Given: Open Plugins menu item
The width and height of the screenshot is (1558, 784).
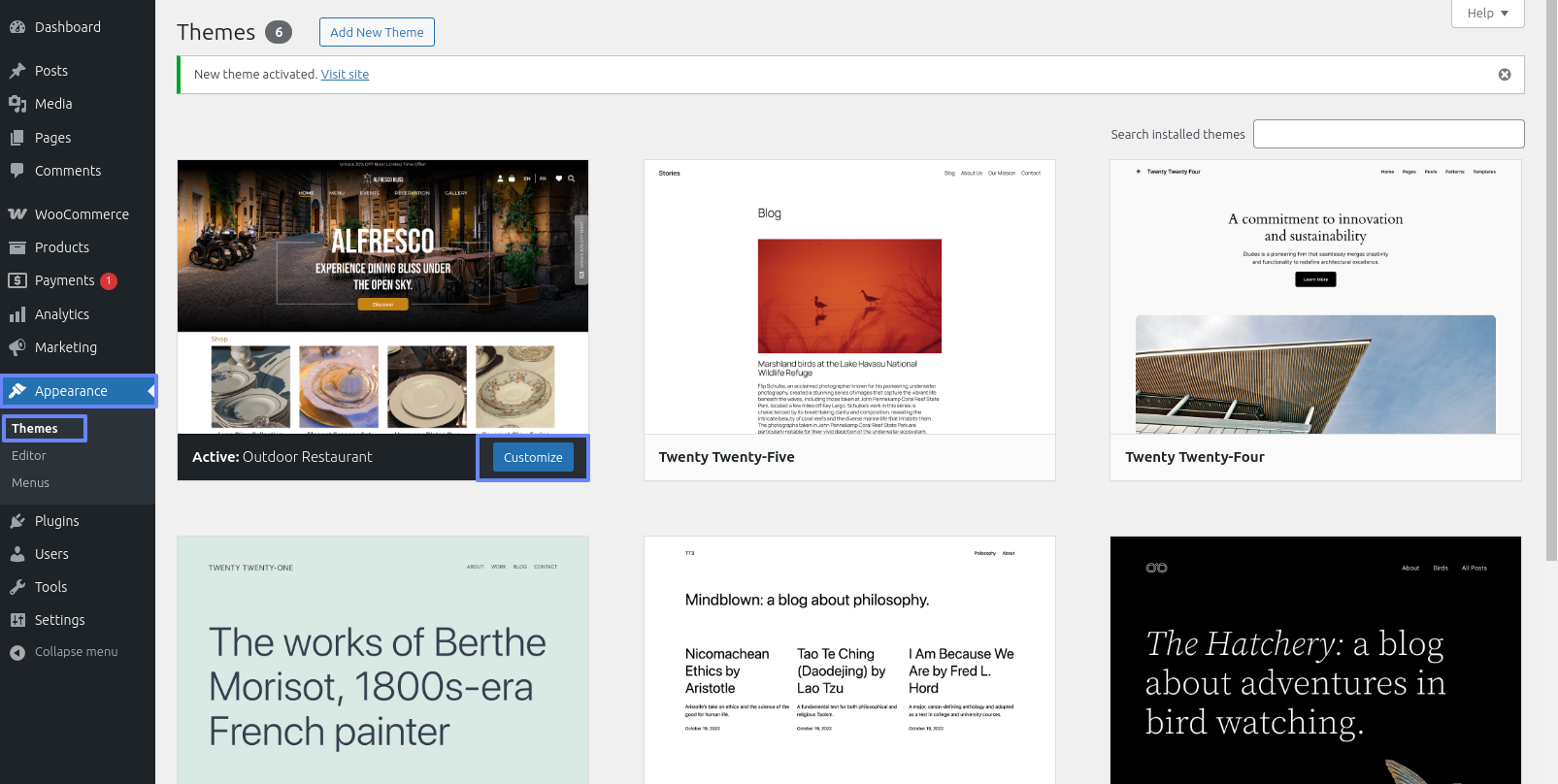Looking at the screenshot, I should [78, 521].
